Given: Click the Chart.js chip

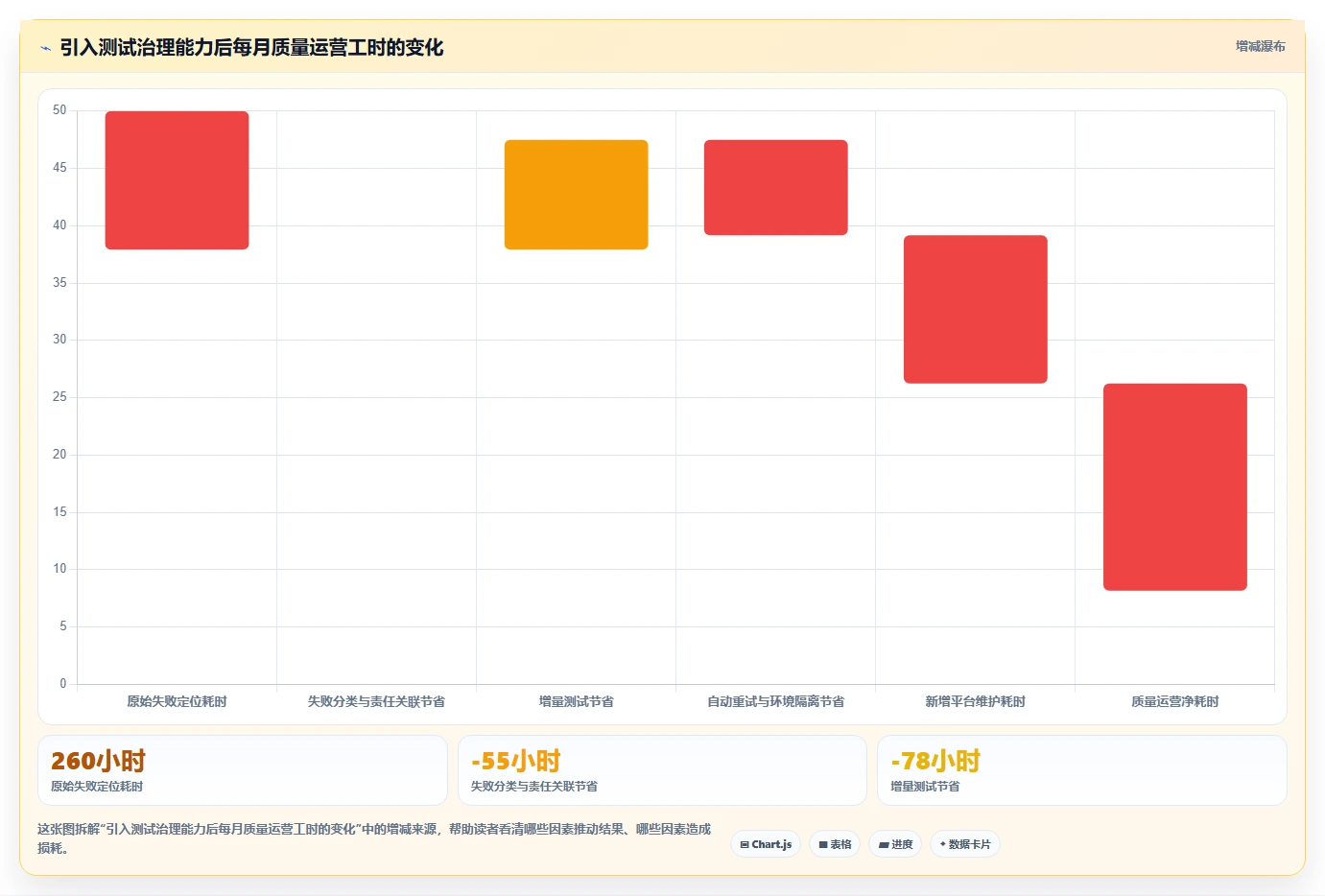Looking at the screenshot, I should coord(766,844).
